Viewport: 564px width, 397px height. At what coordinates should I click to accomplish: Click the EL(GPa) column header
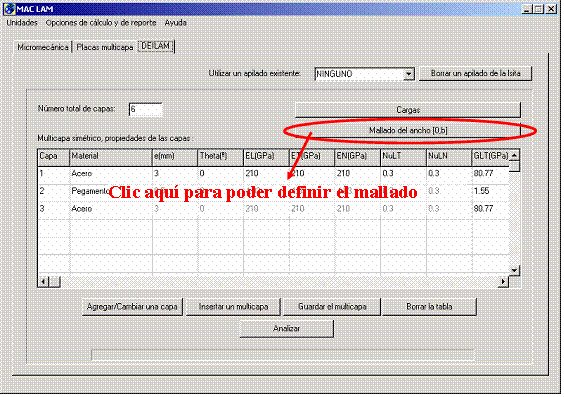coord(266,157)
